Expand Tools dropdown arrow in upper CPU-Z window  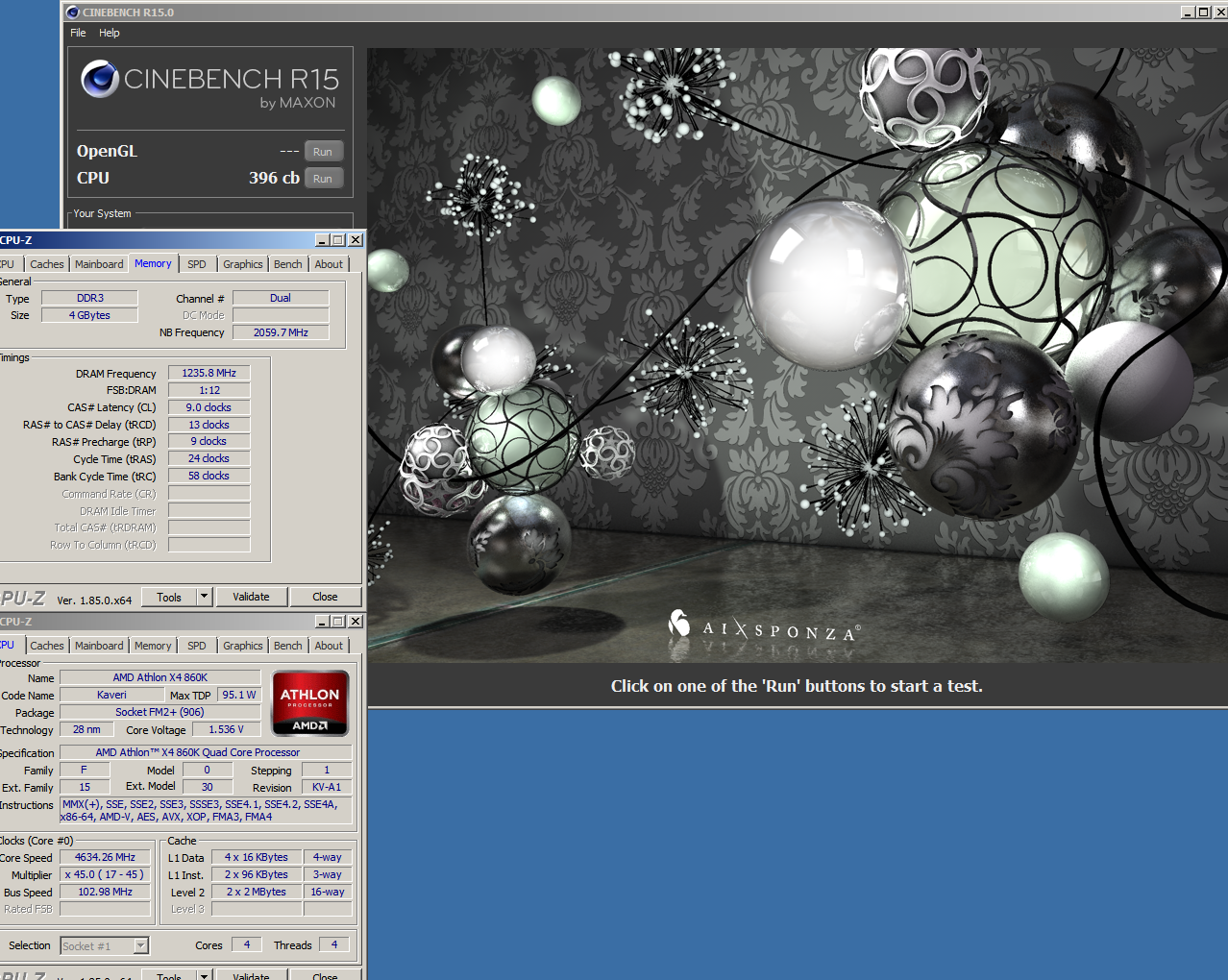[204, 598]
